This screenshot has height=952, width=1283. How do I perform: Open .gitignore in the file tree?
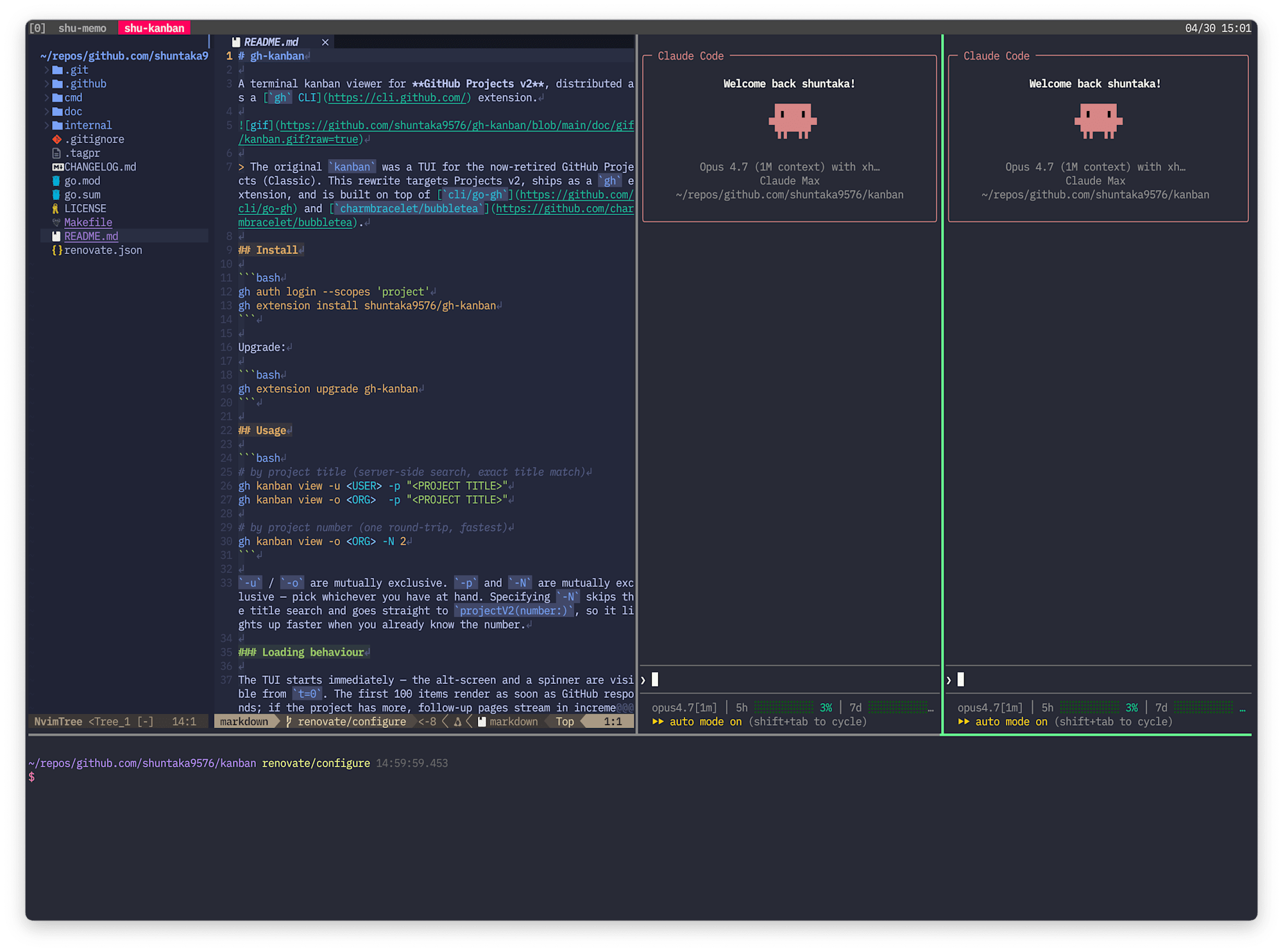point(94,139)
